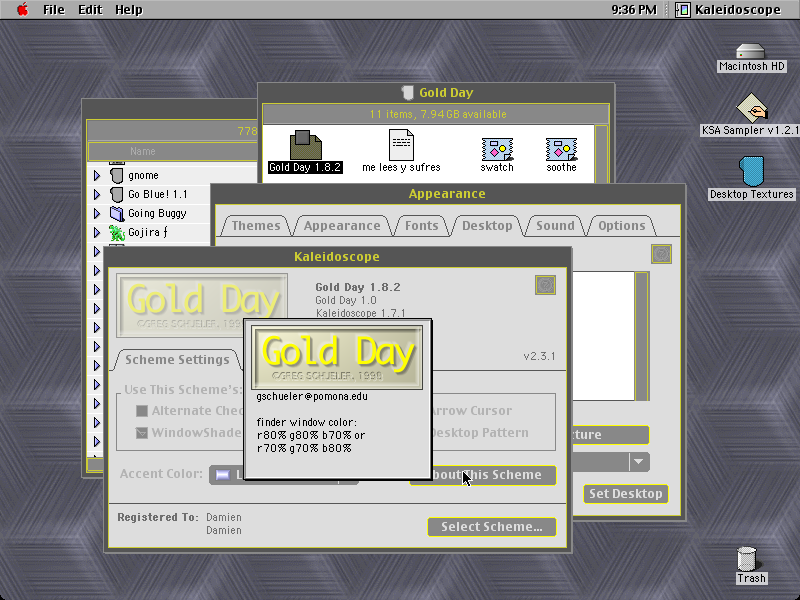Switch to the Appearance tab
Screen dimensions: 800x600
tap(342, 226)
